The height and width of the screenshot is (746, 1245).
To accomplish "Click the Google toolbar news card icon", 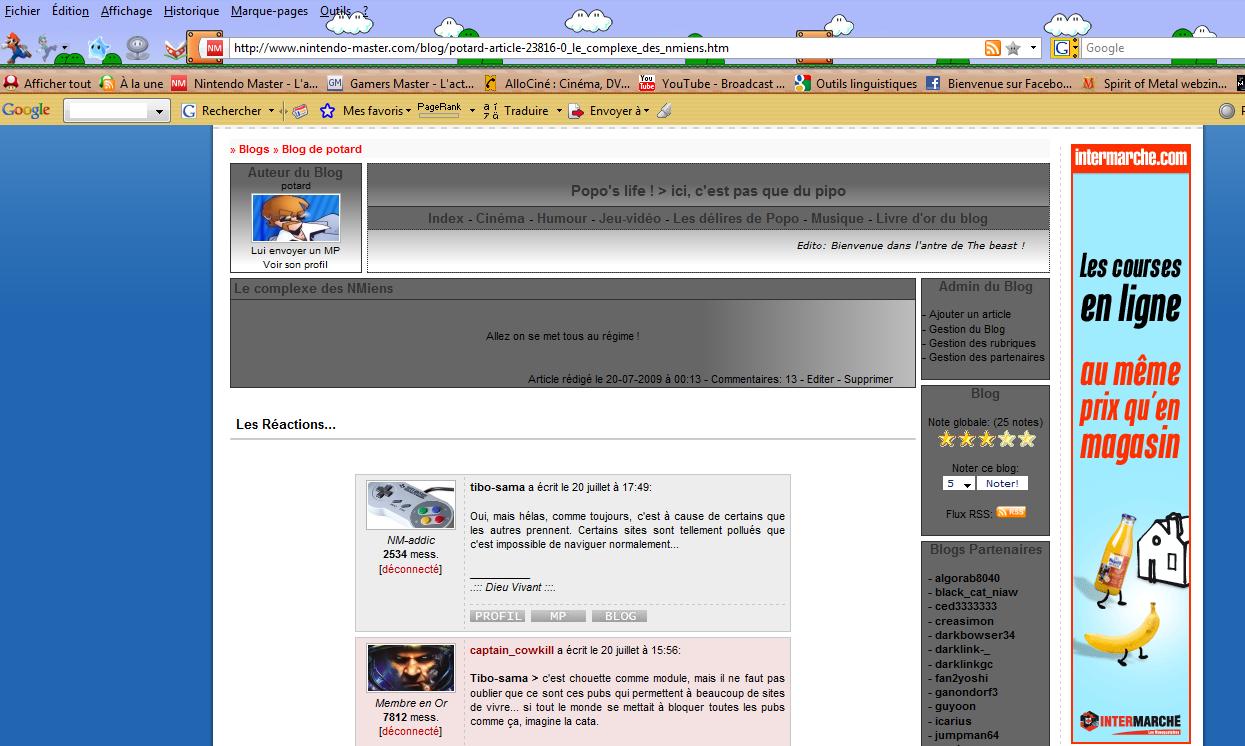I will click(x=300, y=111).
